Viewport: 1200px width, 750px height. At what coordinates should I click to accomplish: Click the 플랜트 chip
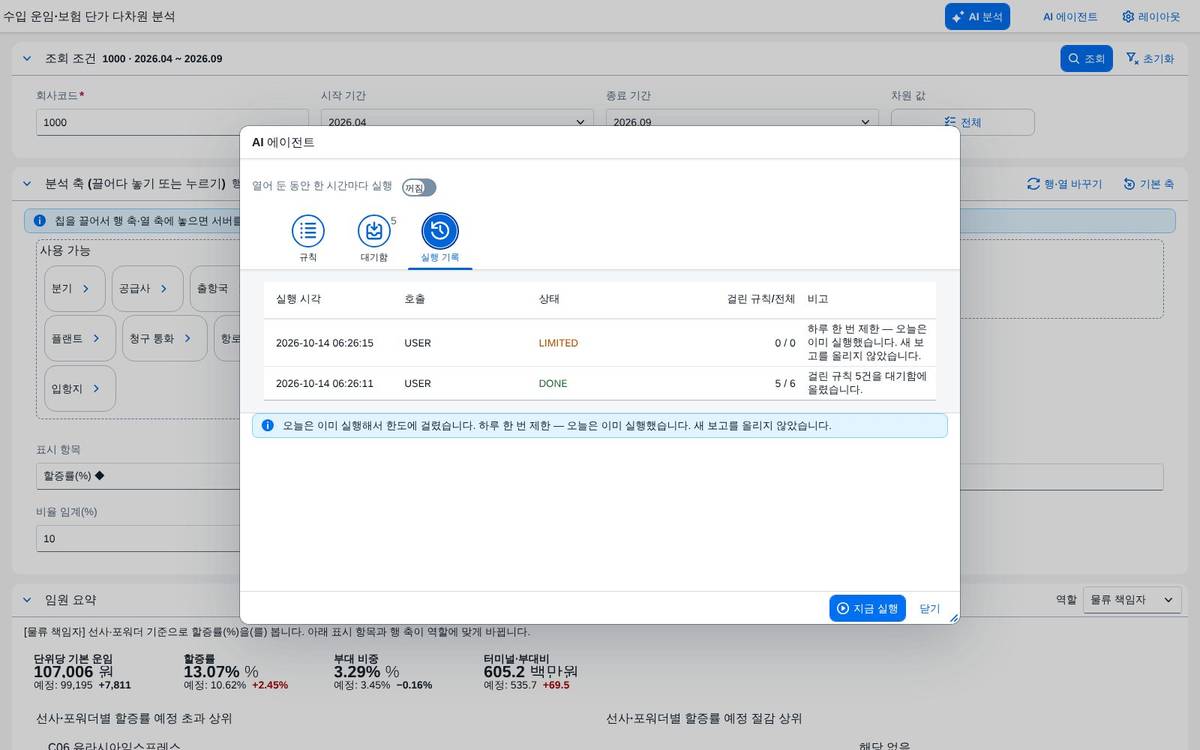click(80, 338)
